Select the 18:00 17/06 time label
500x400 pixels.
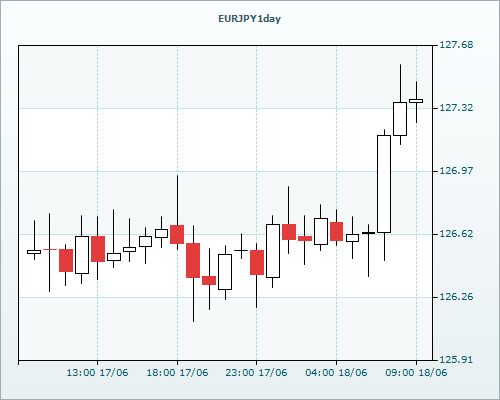pyautogui.click(x=177, y=373)
